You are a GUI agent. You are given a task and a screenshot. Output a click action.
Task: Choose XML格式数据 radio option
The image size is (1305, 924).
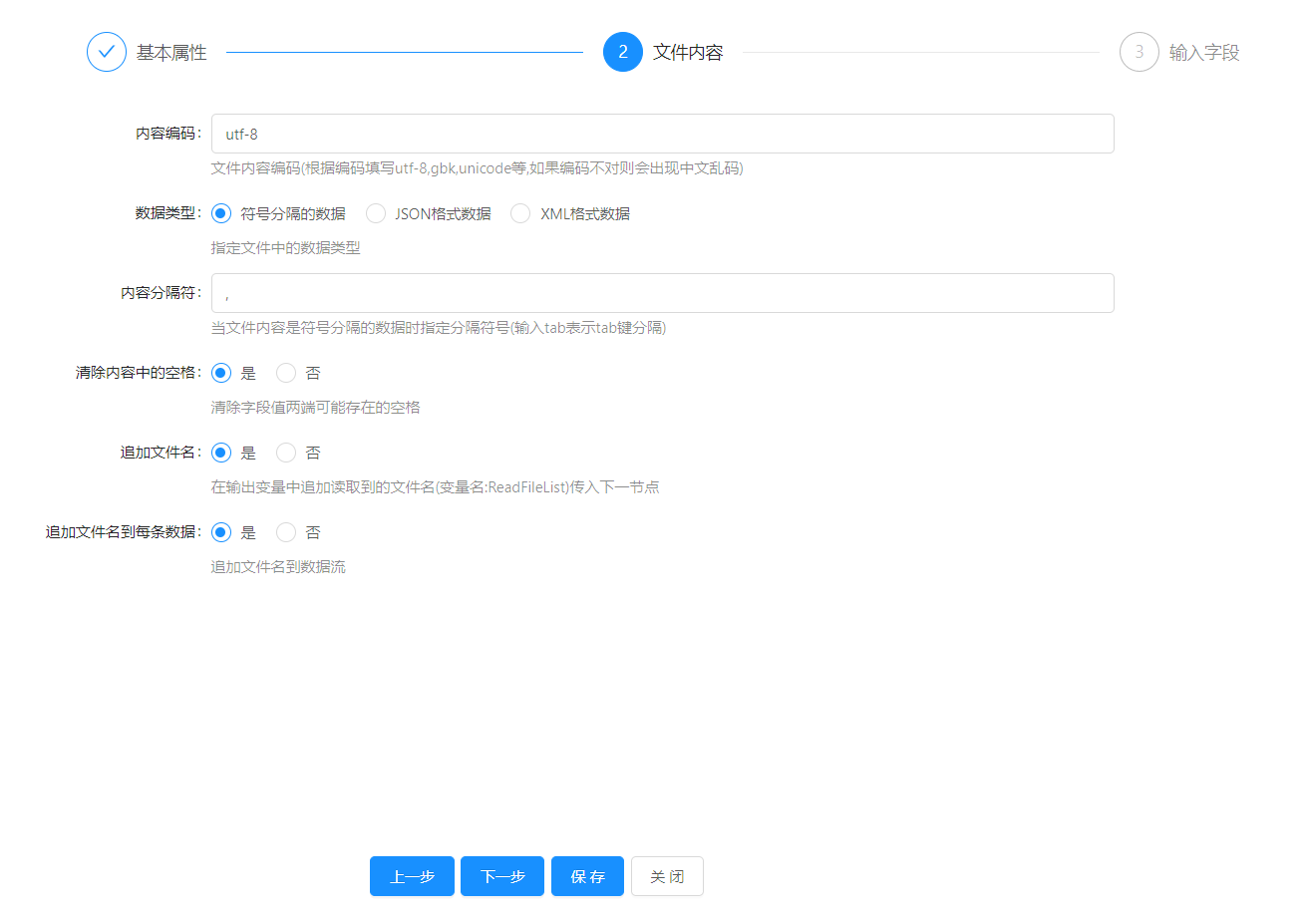[520, 213]
